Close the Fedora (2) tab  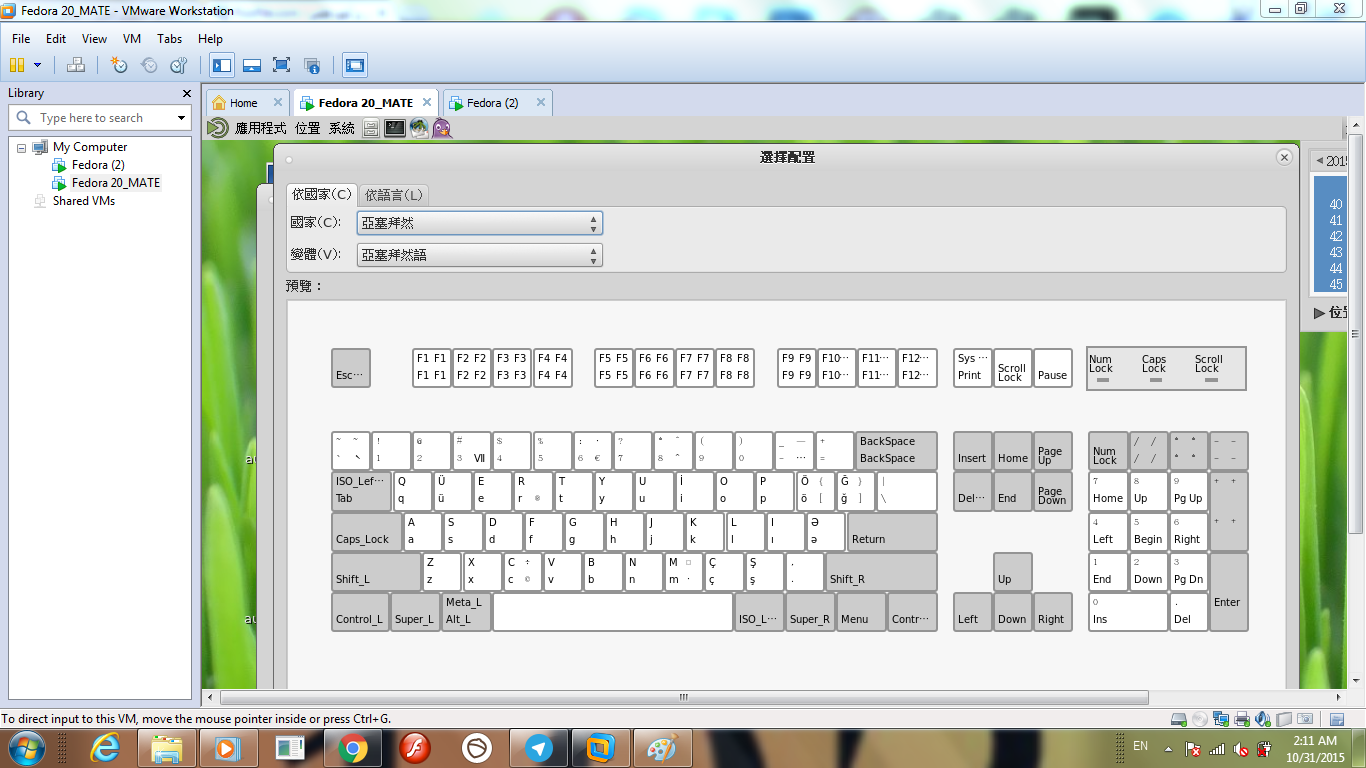tap(541, 102)
